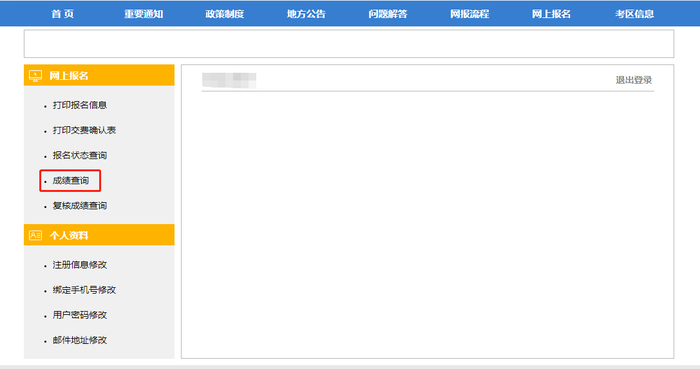The width and height of the screenshot is (700, 369).
Task: Click 退出登录 link
Action: click(x=634, y=80)
